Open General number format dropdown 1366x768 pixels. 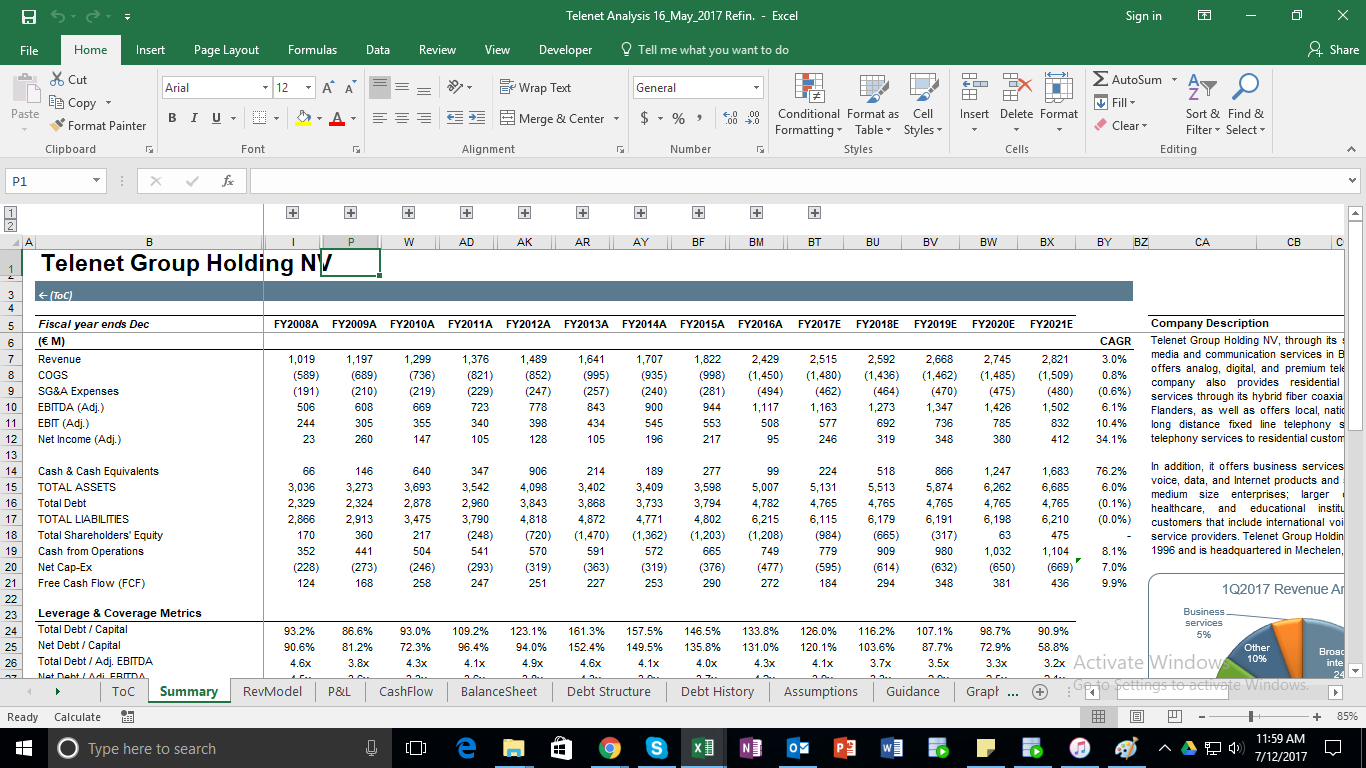tap(756, 88)
